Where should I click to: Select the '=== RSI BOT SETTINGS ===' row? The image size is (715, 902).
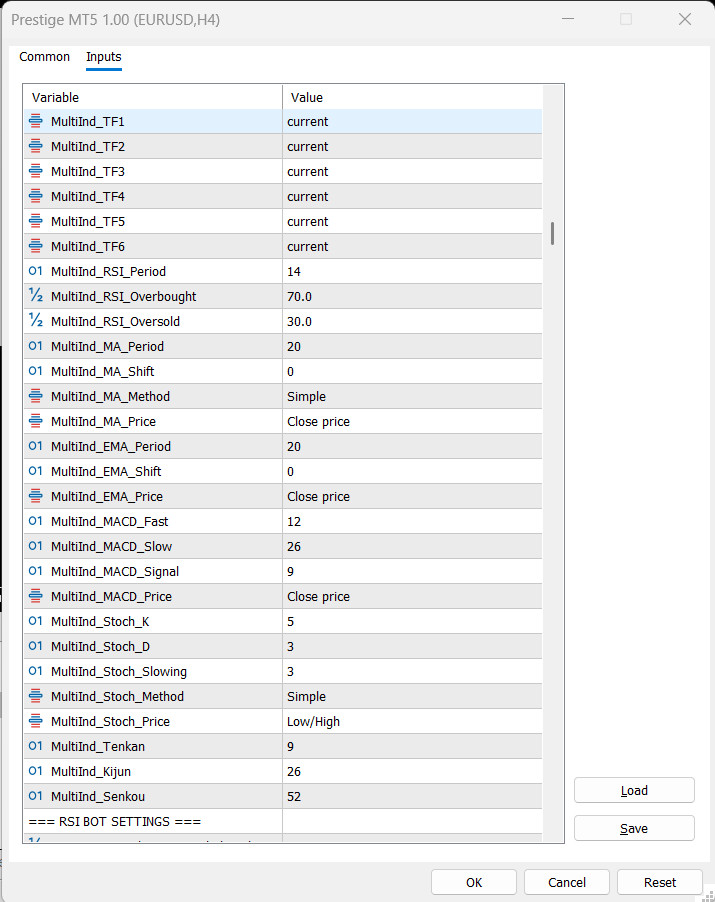pyautogui.click(x=282, y=821)
